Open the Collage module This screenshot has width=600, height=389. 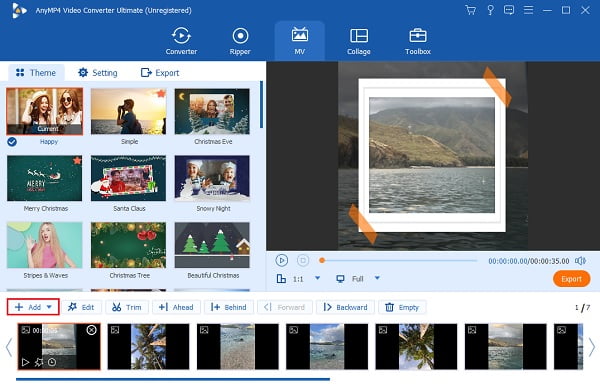coord(359,41)
